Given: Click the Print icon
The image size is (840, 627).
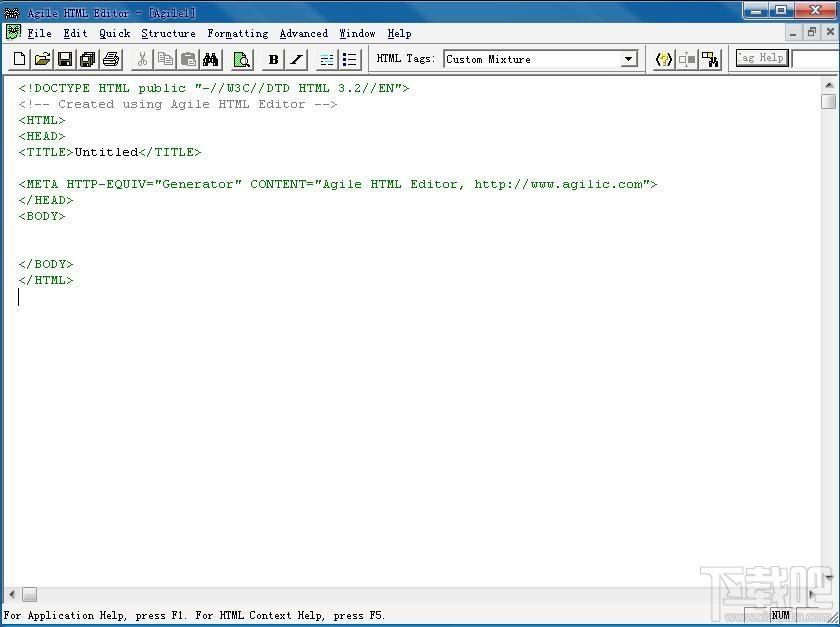Looking at the screenshot, I should pyautogui.click(x=111, y=59).
